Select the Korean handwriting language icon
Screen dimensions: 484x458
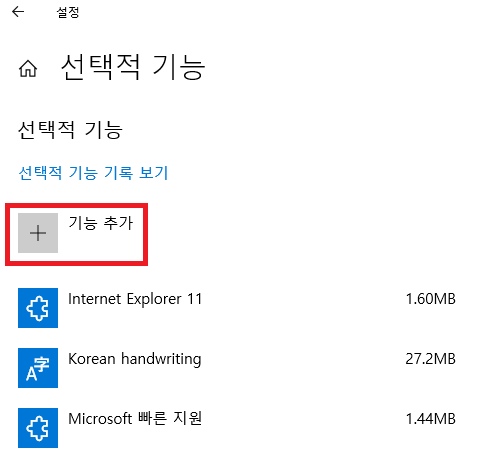38,368
